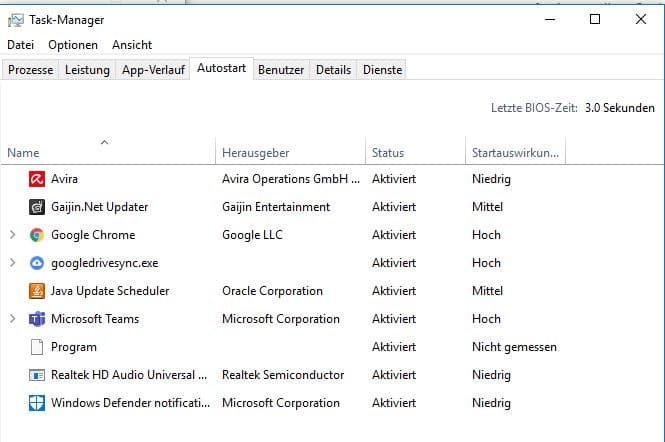Click the Windows Defender shield icon

(37, 403)
